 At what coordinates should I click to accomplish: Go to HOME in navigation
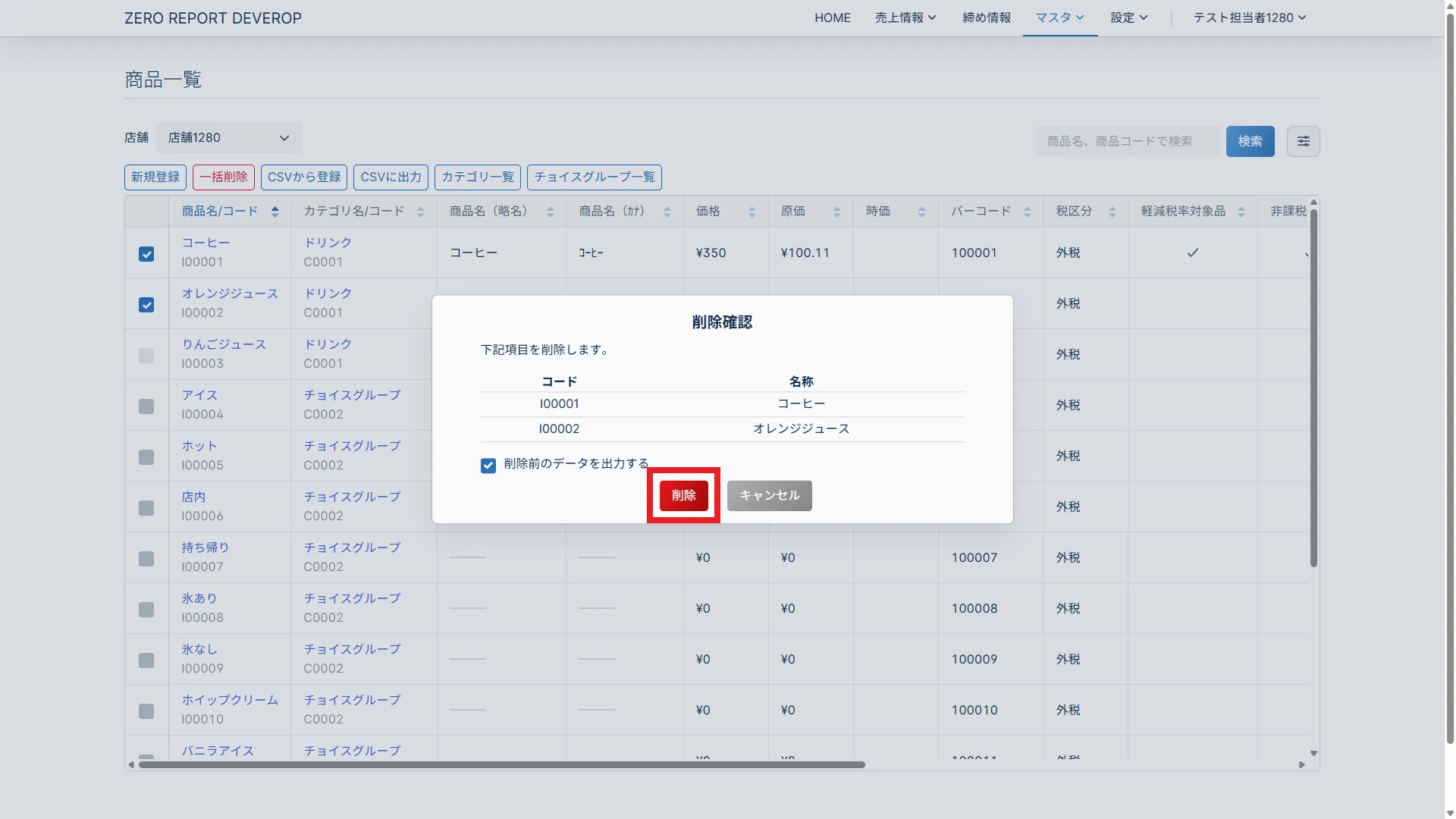pos(832,17)
